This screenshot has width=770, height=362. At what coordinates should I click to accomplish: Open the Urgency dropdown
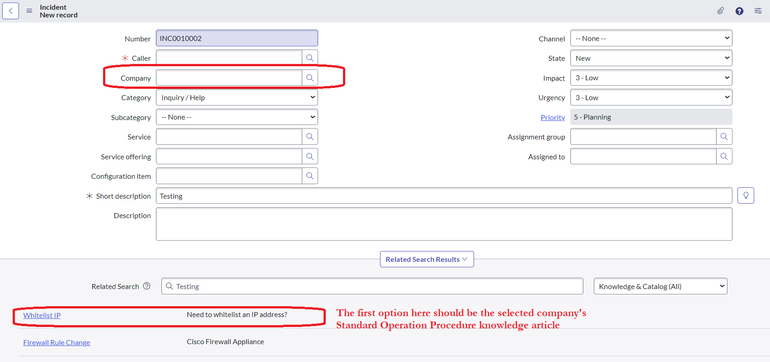pyautogui.click(x=651, y=97)
